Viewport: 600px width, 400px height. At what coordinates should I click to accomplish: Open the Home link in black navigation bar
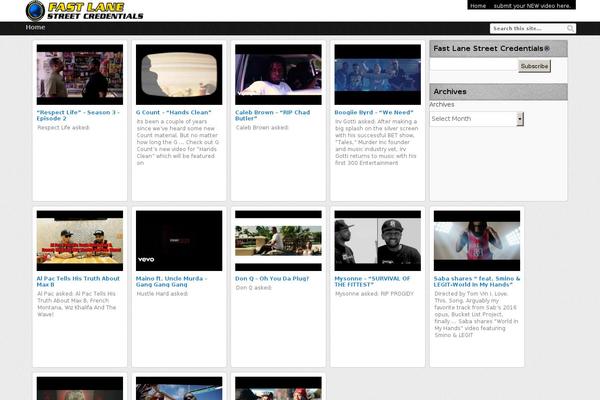coord(35,27)
